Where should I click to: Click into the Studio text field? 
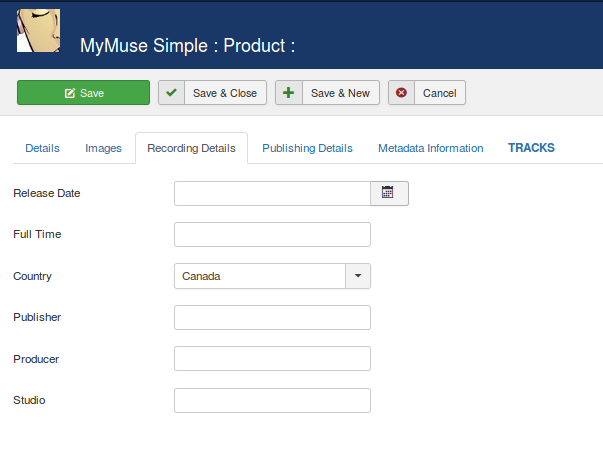click(272, 401)
